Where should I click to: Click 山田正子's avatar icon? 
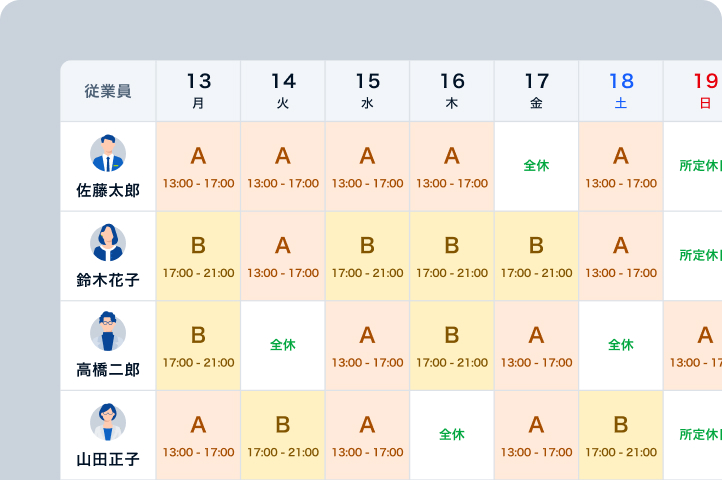[x=108, y=422]
